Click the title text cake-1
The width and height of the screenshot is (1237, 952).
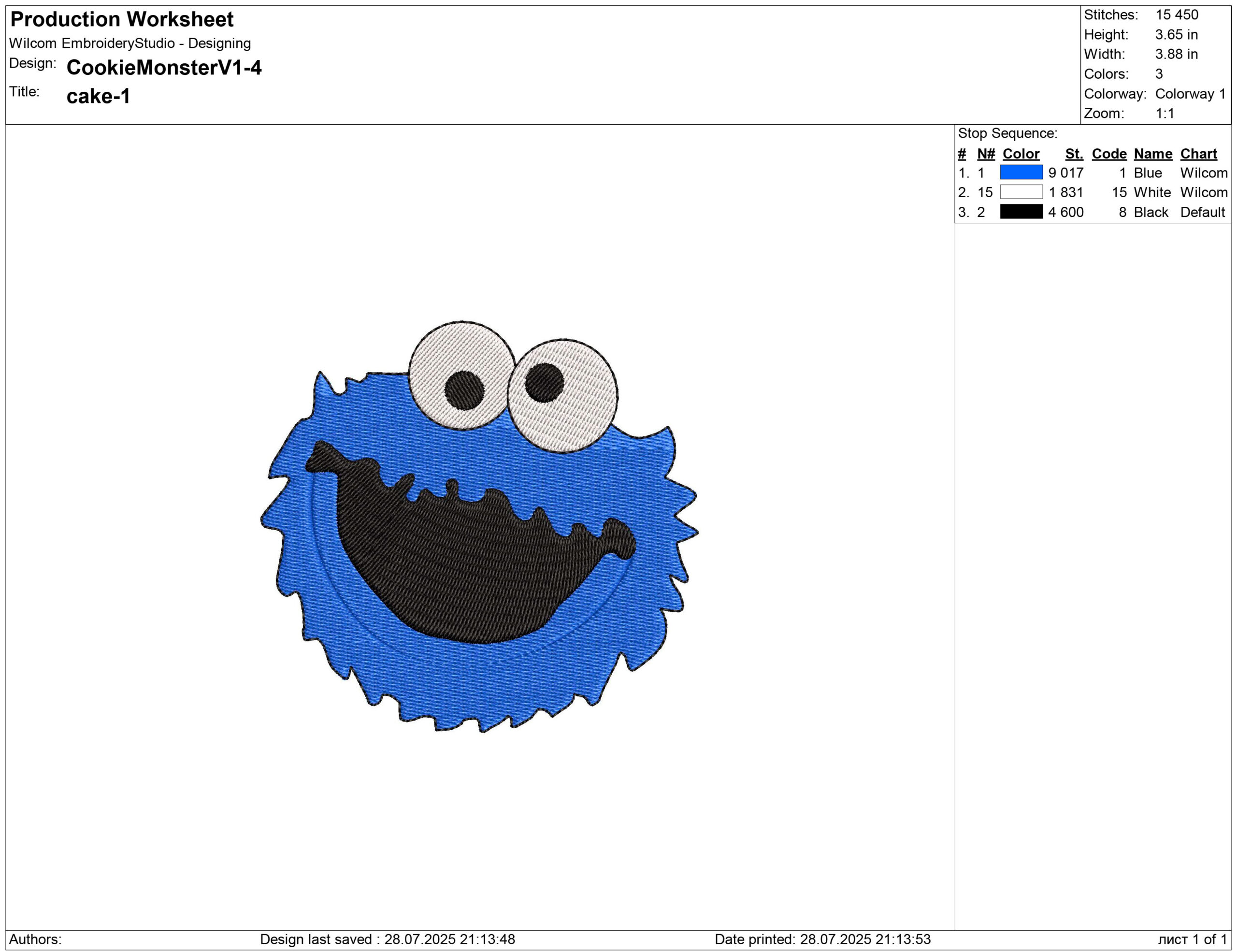point(98,96)
